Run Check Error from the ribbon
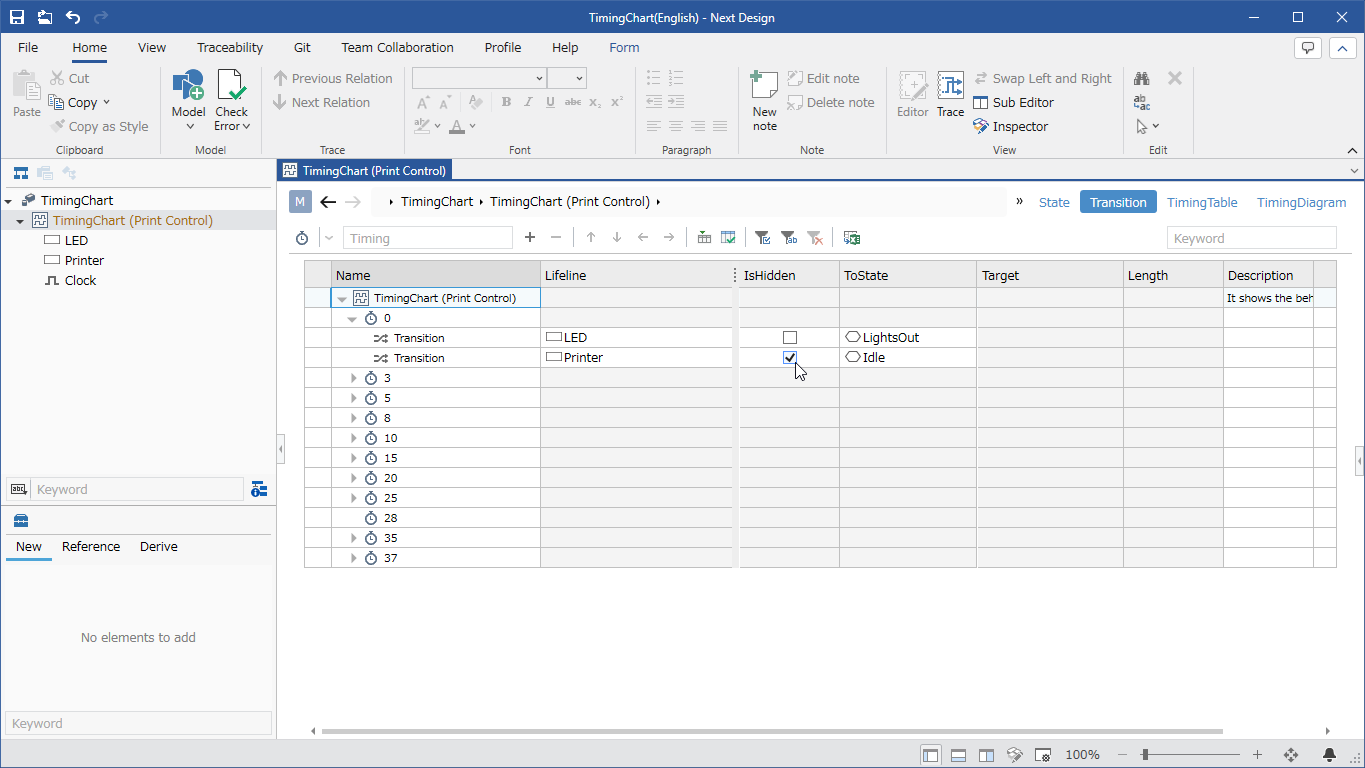Image resolution: width=1365 pixels, height=768 pixels. click(231, 100)
